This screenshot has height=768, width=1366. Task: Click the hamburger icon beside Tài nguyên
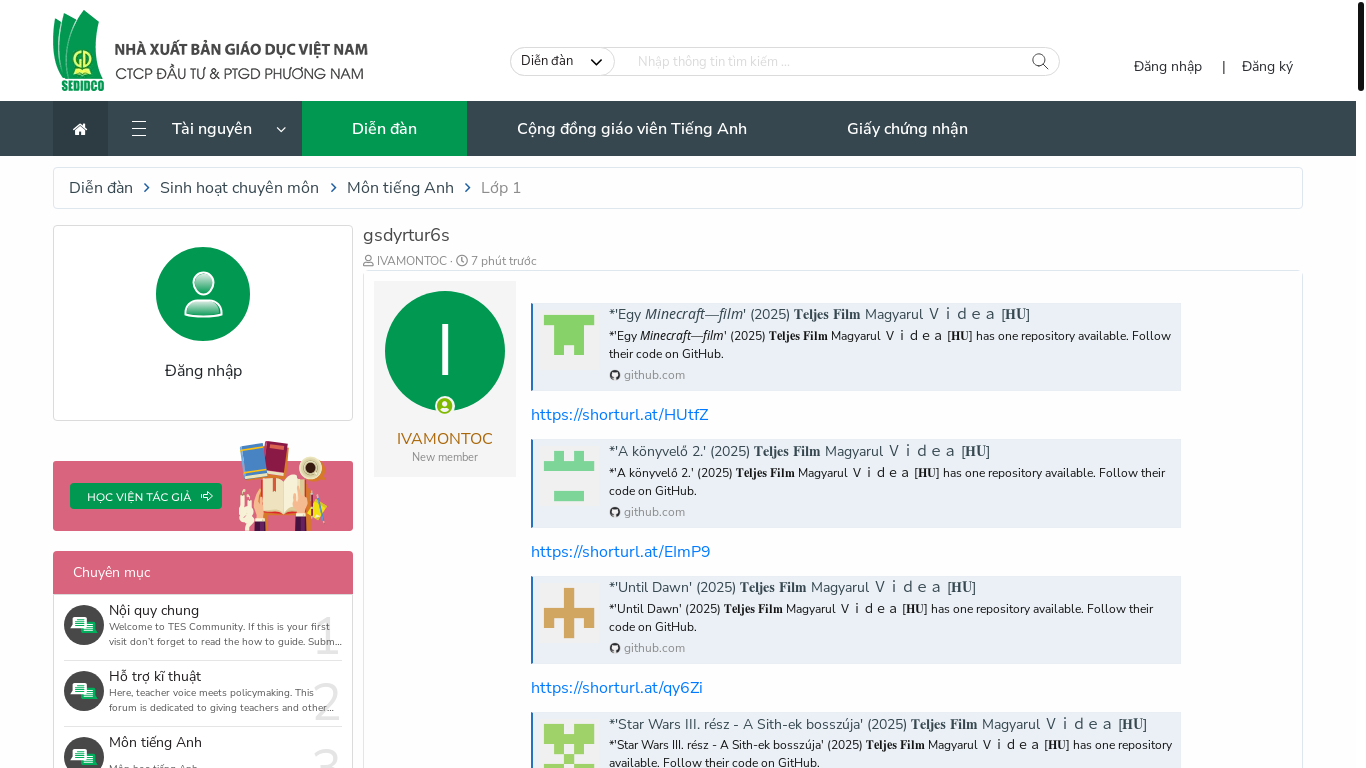click(139, 129)
